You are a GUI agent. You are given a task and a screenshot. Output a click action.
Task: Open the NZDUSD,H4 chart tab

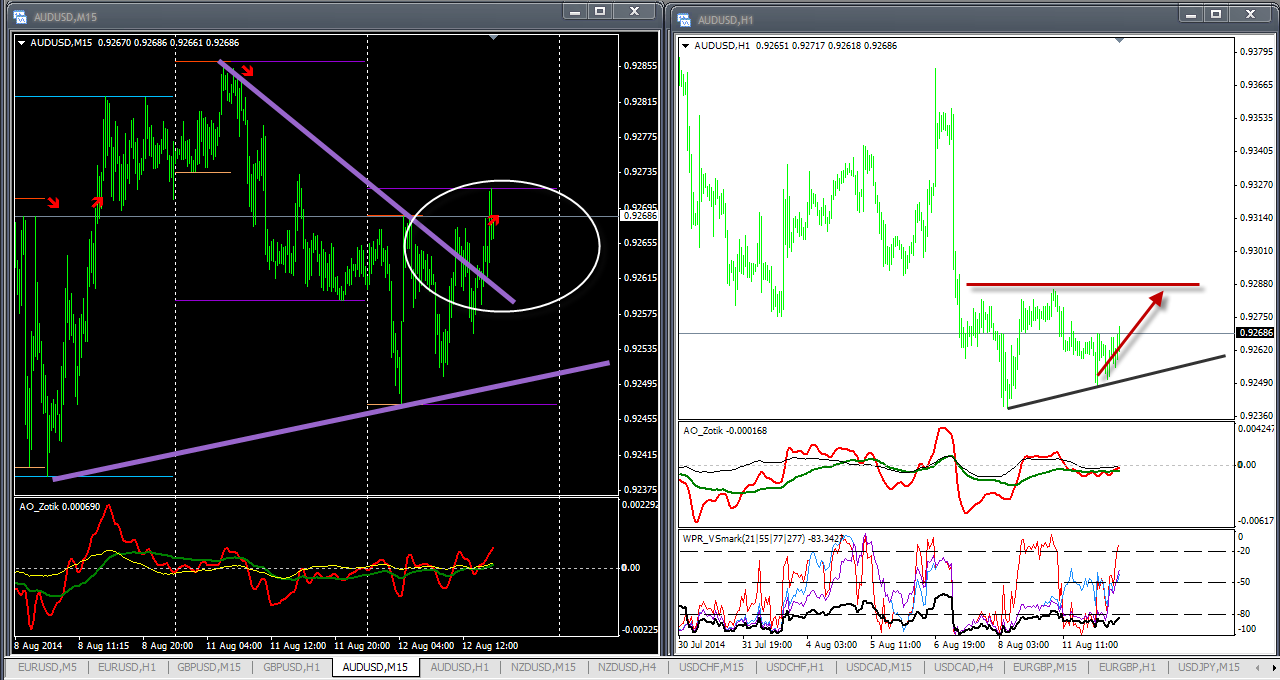pyautogui.click(x=628, y=667)
